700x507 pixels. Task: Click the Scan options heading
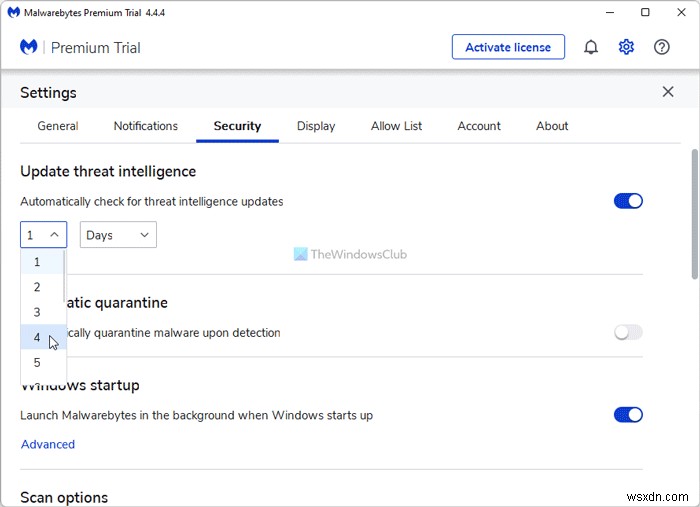coord(64,497)
